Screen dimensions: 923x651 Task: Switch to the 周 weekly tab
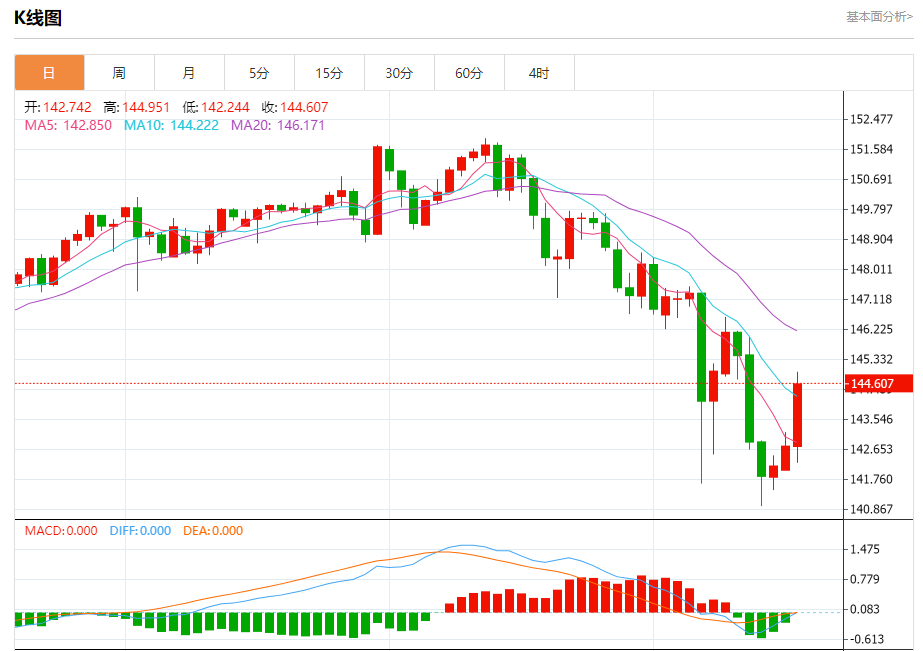(119, 72)
